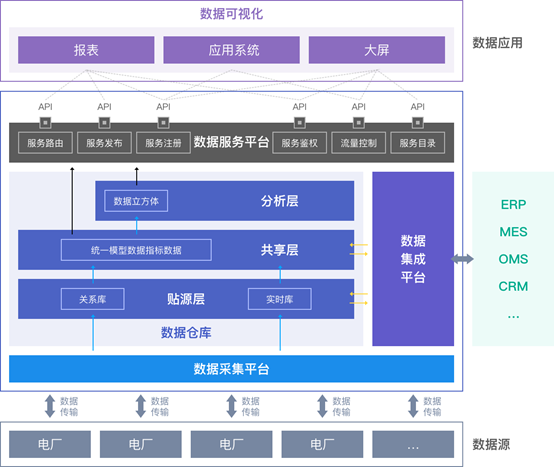Image resolution: width=554 pixels, height=467 pixels.
Task: Click the API connector above 服务鉴权
Action: pyautogui.click(x=300, y=123)
